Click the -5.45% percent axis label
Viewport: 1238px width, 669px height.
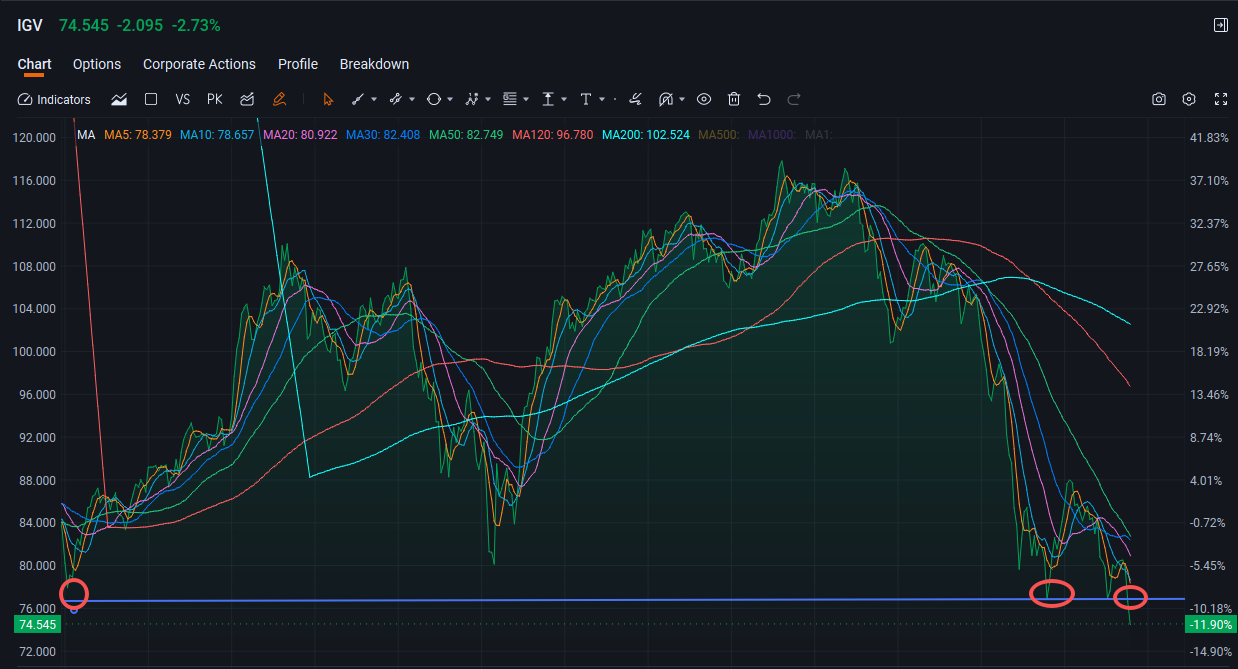tap(1207, 566)
